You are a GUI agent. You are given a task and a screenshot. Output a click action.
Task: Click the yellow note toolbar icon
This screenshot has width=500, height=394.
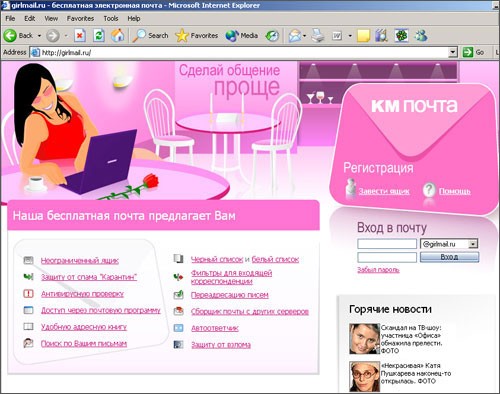click(364, 36)
